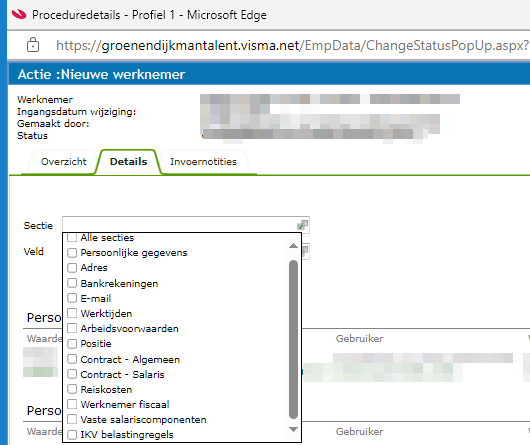Click the Actie: Nieuwe werknemer header
530x445 pixels.
pos(101,74)
